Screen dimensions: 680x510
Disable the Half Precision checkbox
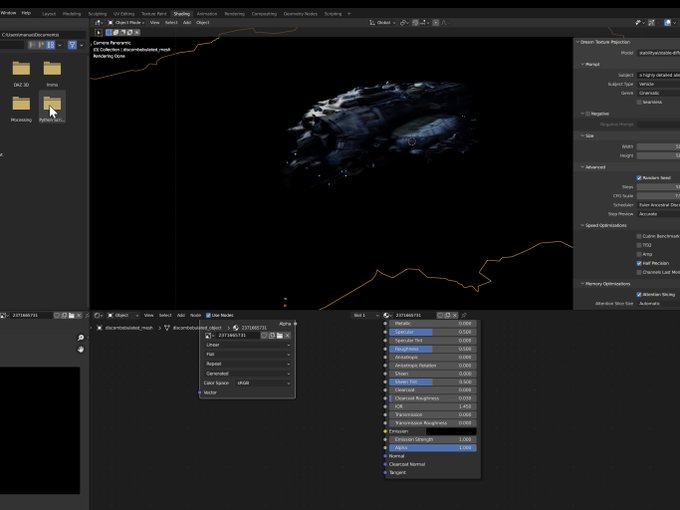coord(639,263)
